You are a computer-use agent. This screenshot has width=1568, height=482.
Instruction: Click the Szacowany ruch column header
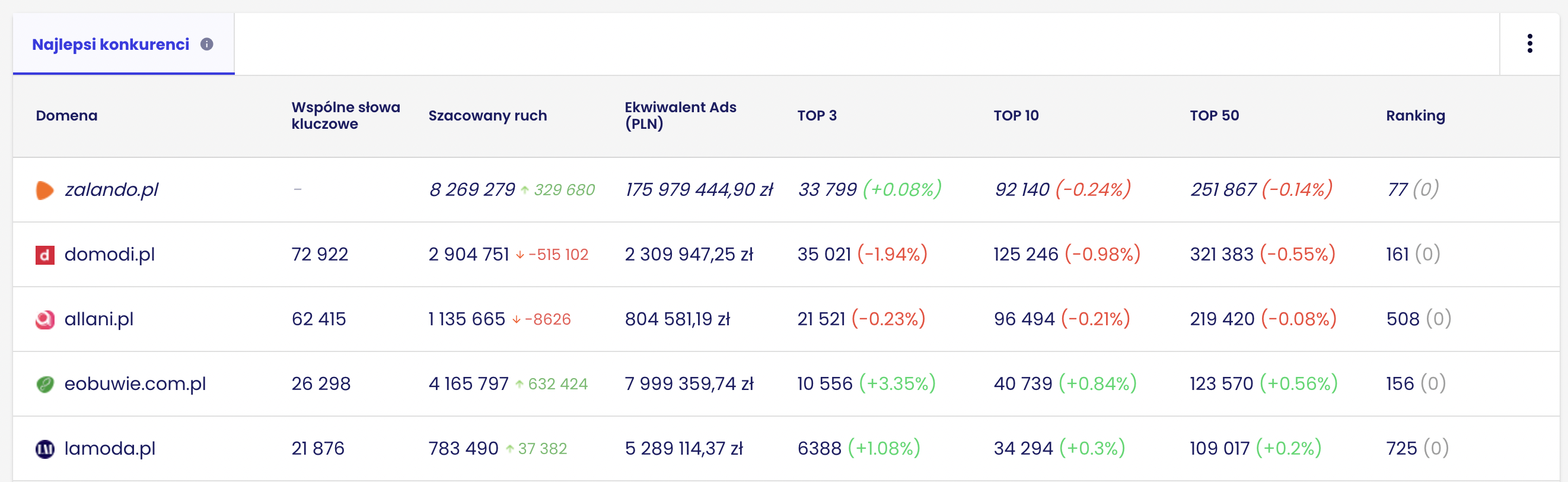(x=487, y=116)
